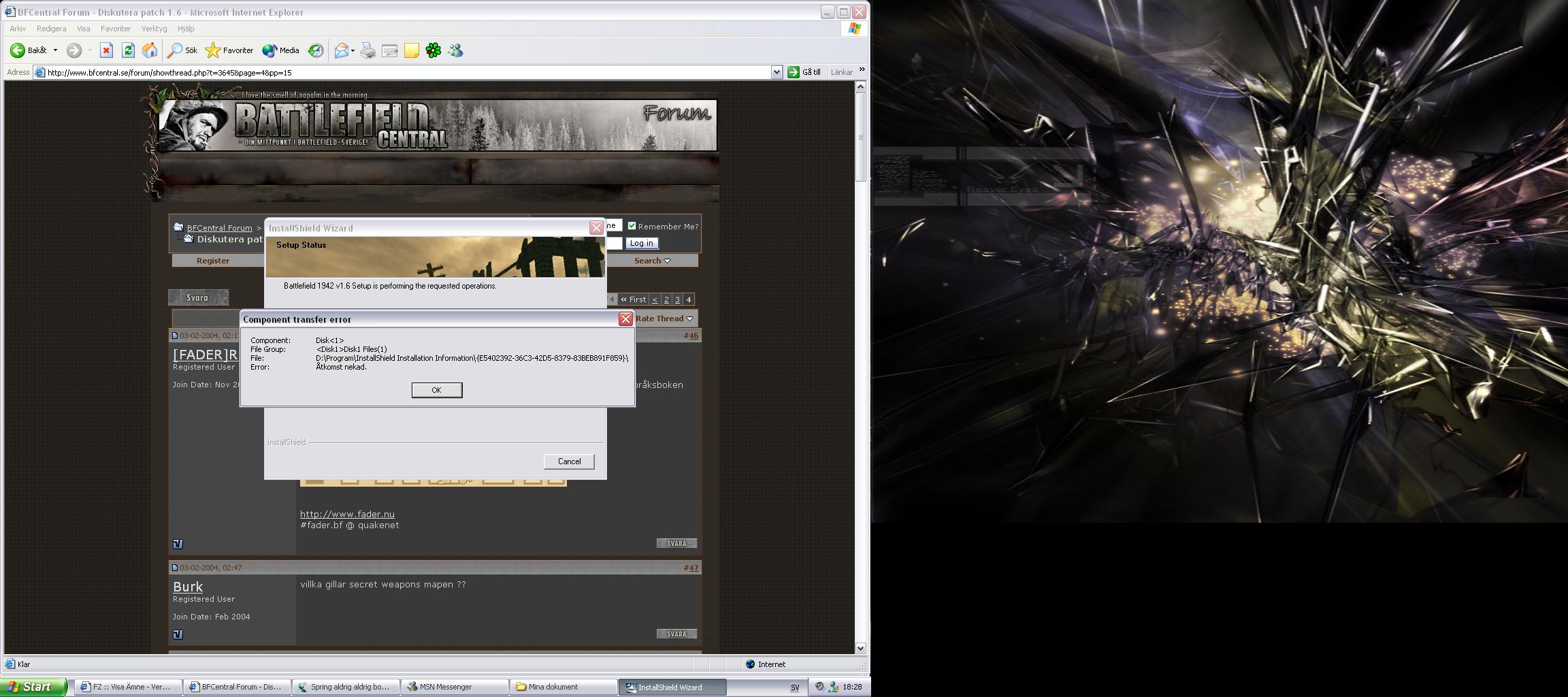Click the Log in button
This screenshot has width=1568, height=697.
pos(641,243)
